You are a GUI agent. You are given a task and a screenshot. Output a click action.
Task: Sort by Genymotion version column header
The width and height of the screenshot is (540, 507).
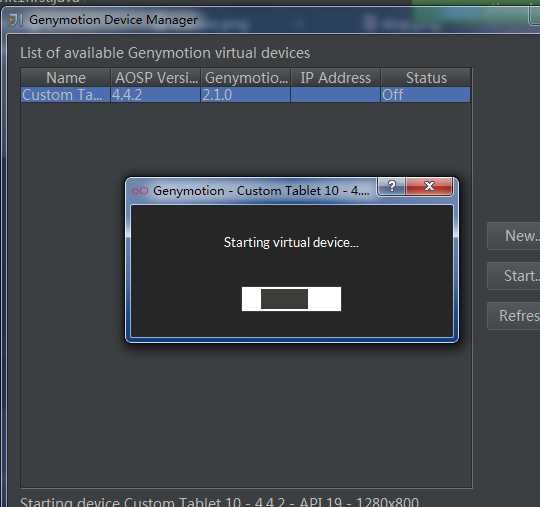pos(246,77)
